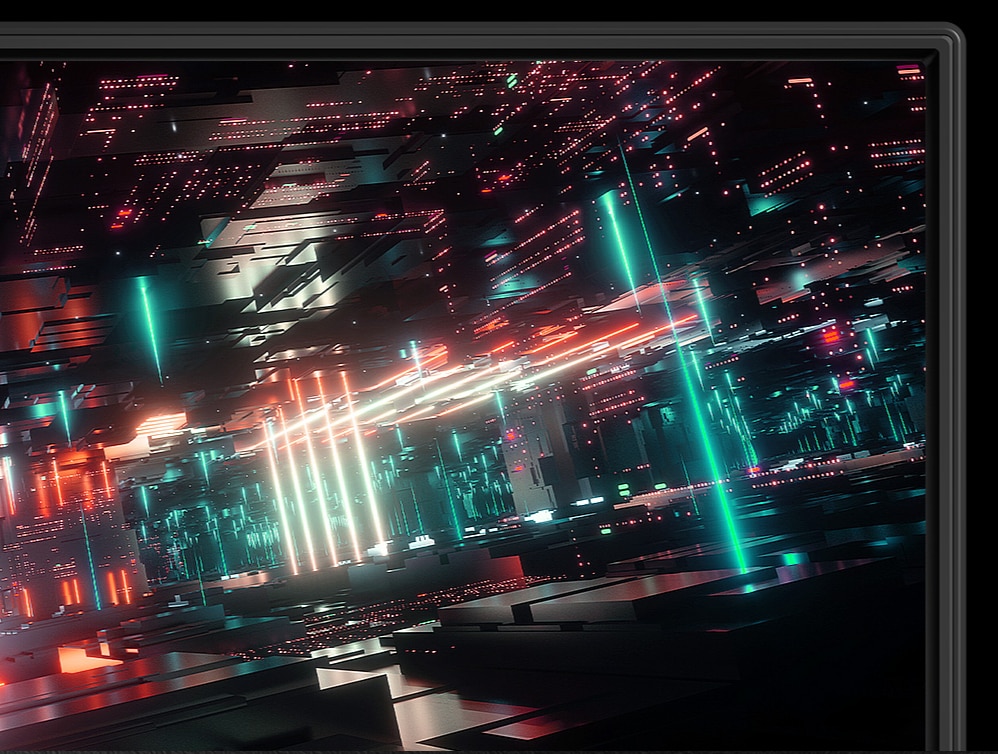
Task: Click the right vertical edge of monitor bezel
Action: click(950, 400)
